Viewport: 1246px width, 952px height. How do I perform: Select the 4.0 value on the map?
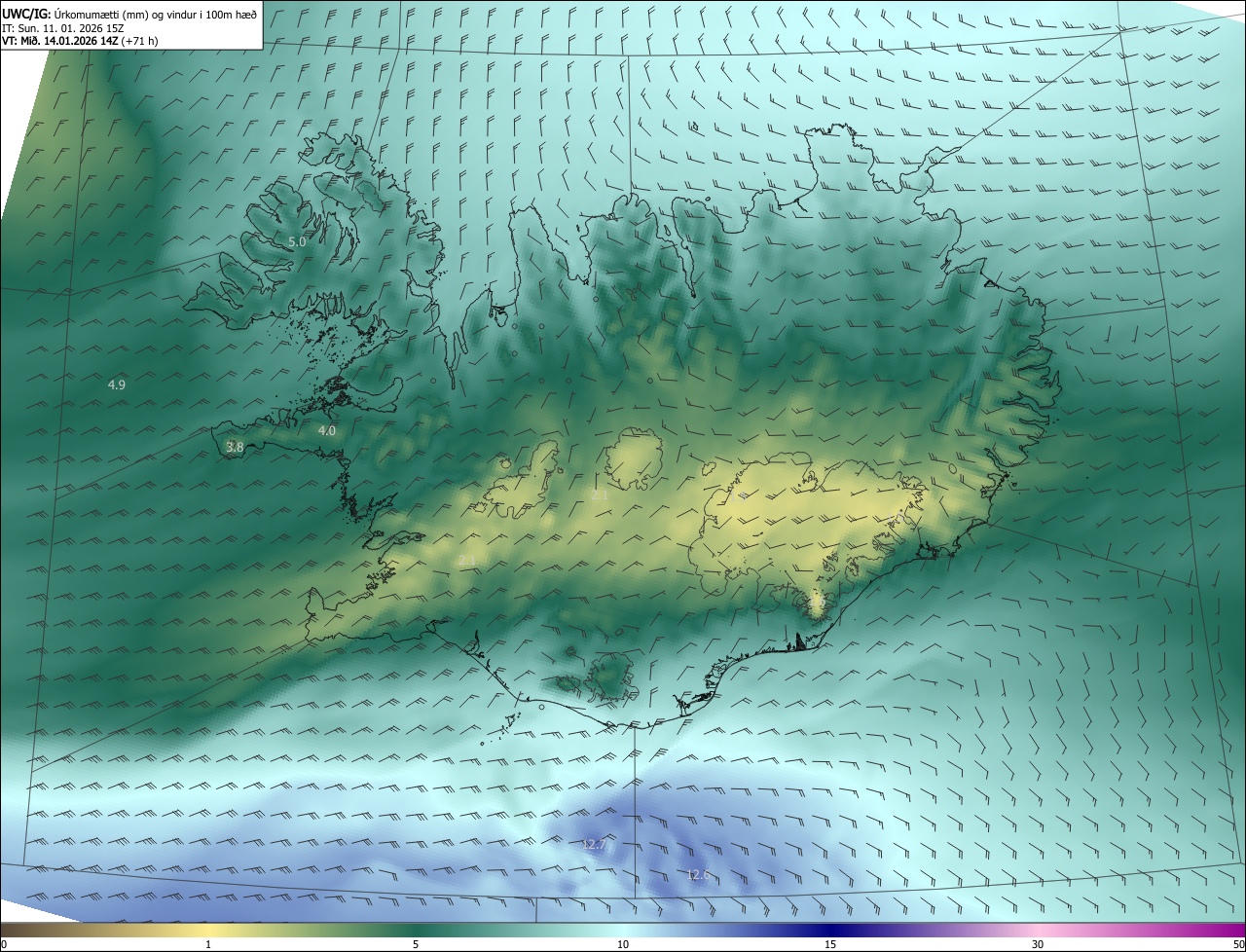327,430
